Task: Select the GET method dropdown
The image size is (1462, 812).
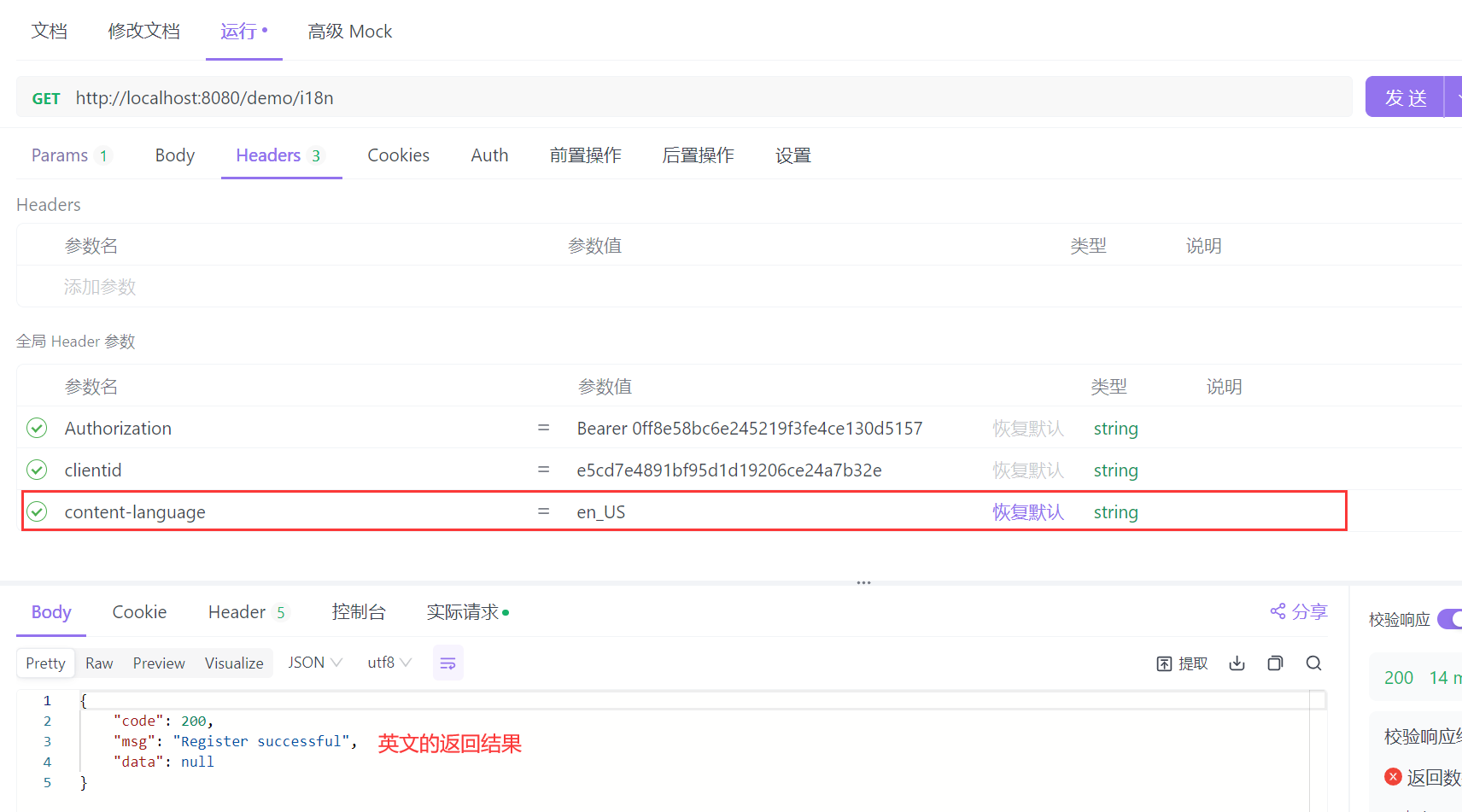Action: pos(46,98)
